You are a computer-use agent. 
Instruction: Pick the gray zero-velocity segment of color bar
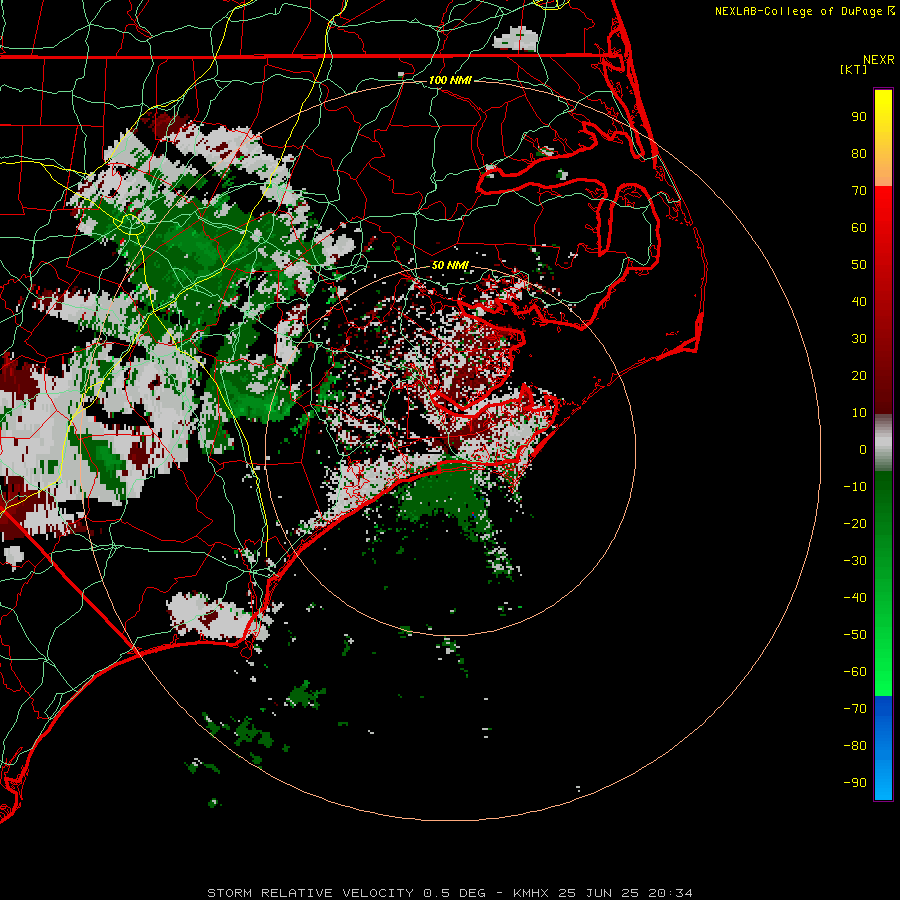click(883, 443)
